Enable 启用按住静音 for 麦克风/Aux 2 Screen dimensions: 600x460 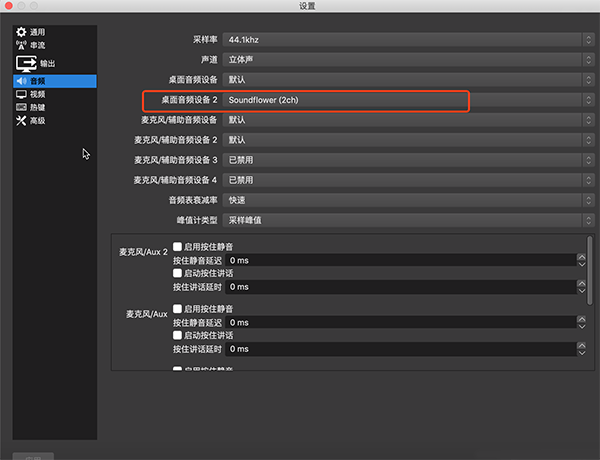click(177, 246)
